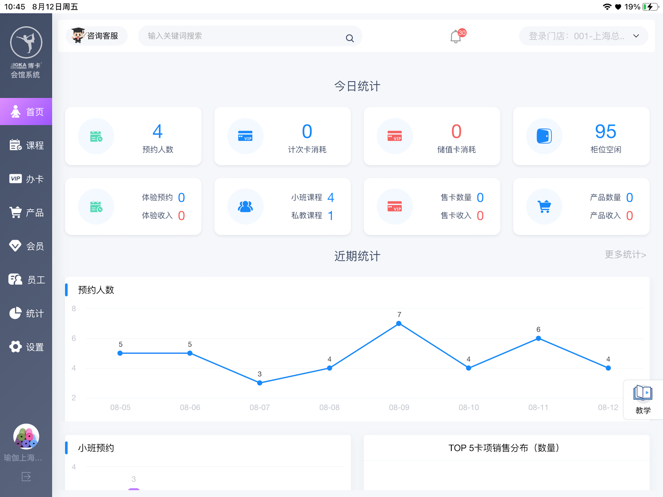Select 会员 in the sidebar
663x497 pixels.
(26, 246)
